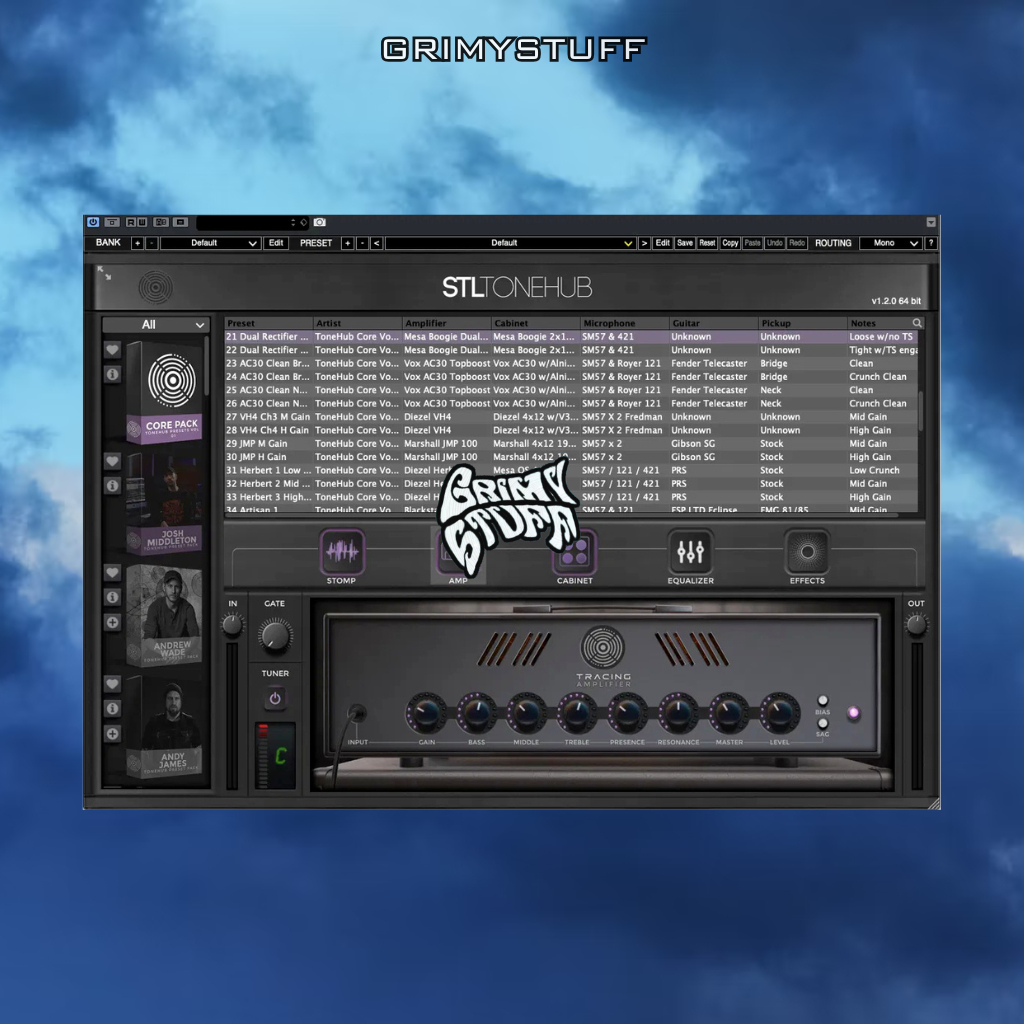Screen dimensions: 1024x1024
Task: Show info for Andrew Wade pack
Action: (112, 598)
